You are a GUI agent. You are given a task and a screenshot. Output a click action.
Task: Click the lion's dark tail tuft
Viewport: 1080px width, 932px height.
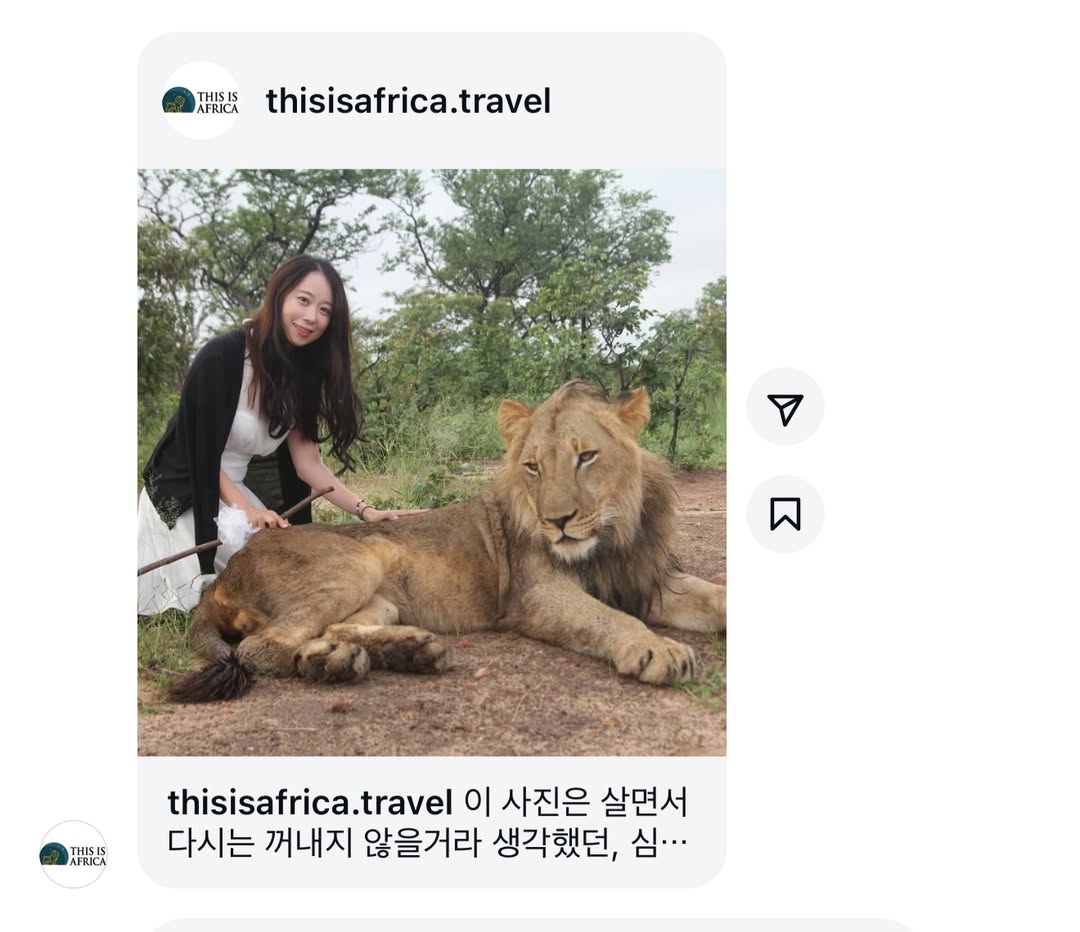pos(212,680)
